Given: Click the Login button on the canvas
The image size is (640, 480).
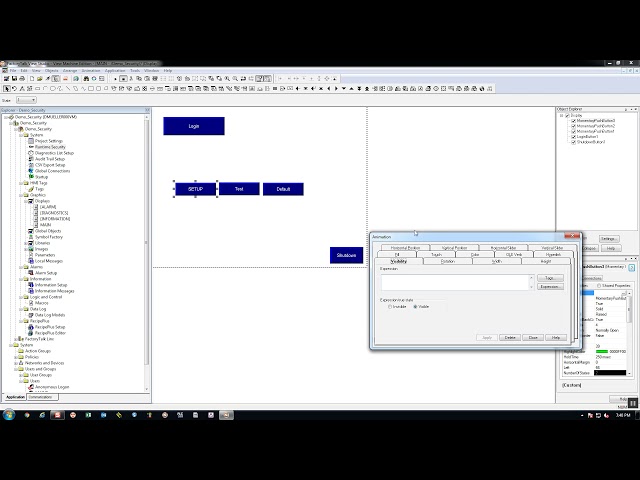Looking at the screenshot, I should [194, 126].
